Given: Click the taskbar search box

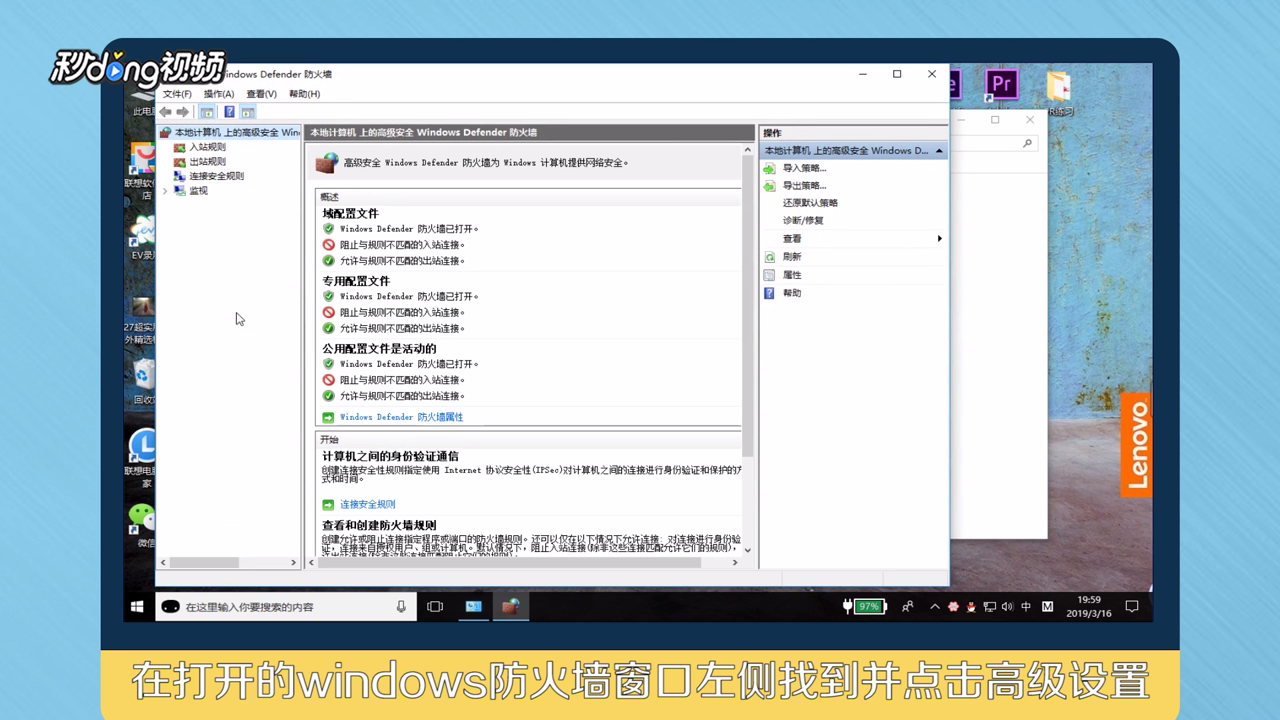Looking at the screenshot, I should (285, 606).
